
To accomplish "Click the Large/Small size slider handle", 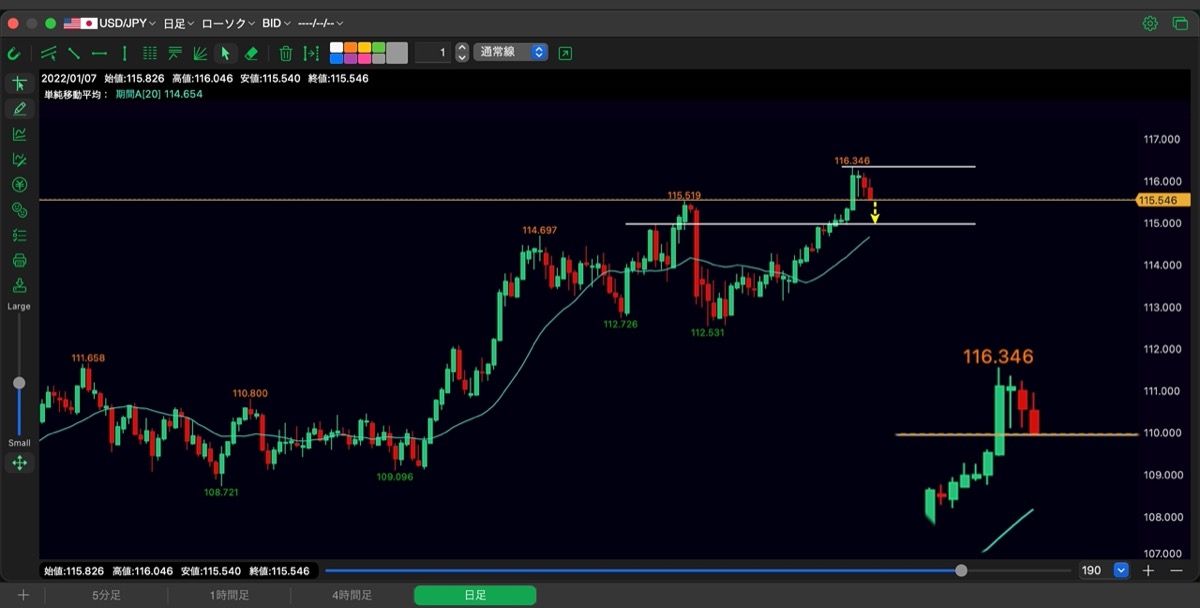I will tap(19, 383).
